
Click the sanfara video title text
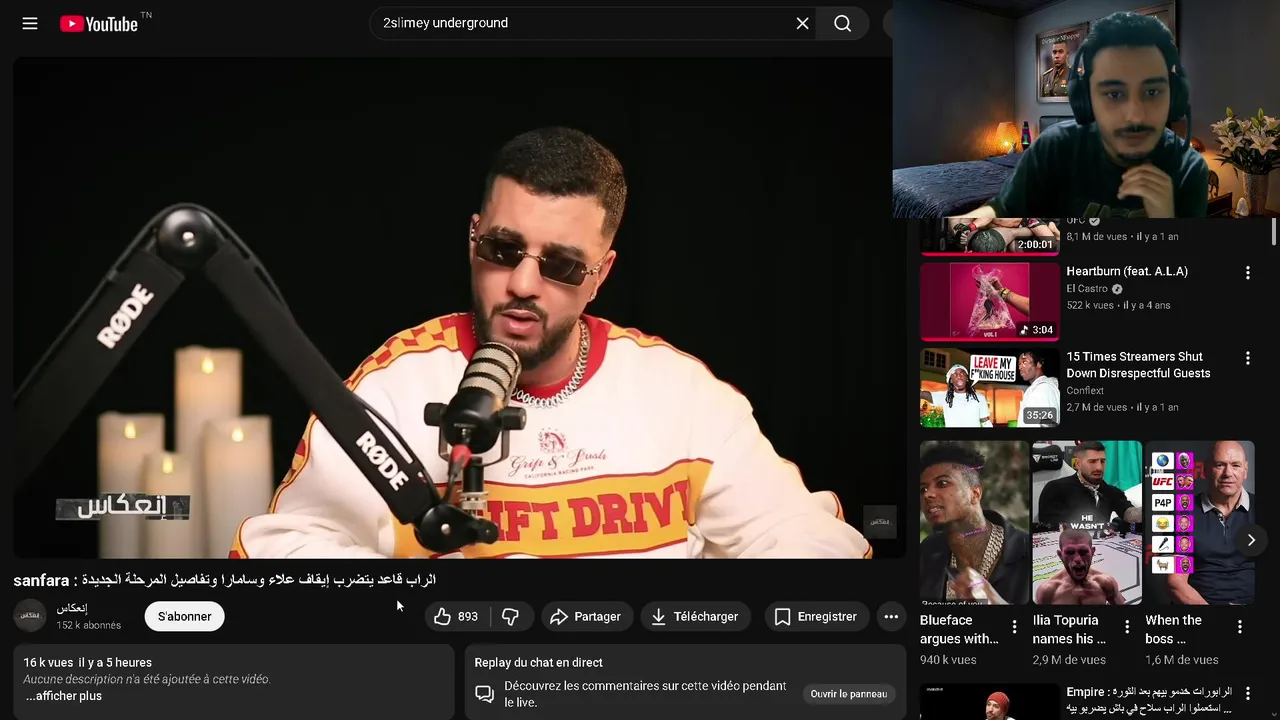[224, 580]
